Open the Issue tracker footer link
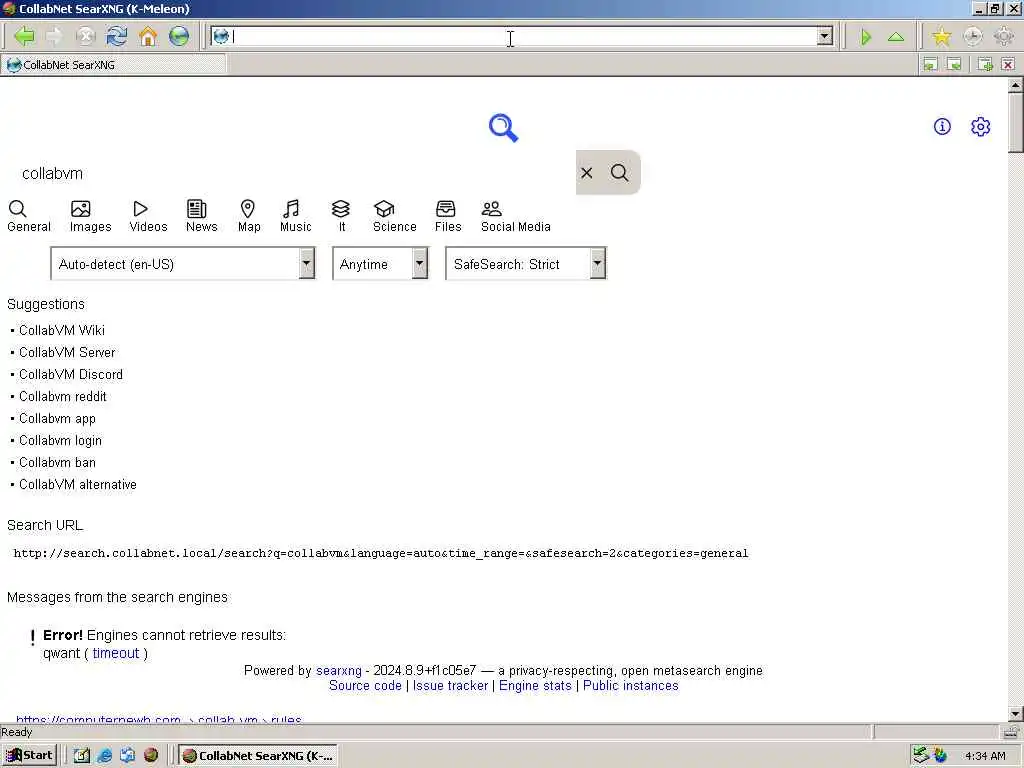 click(450, 686)
